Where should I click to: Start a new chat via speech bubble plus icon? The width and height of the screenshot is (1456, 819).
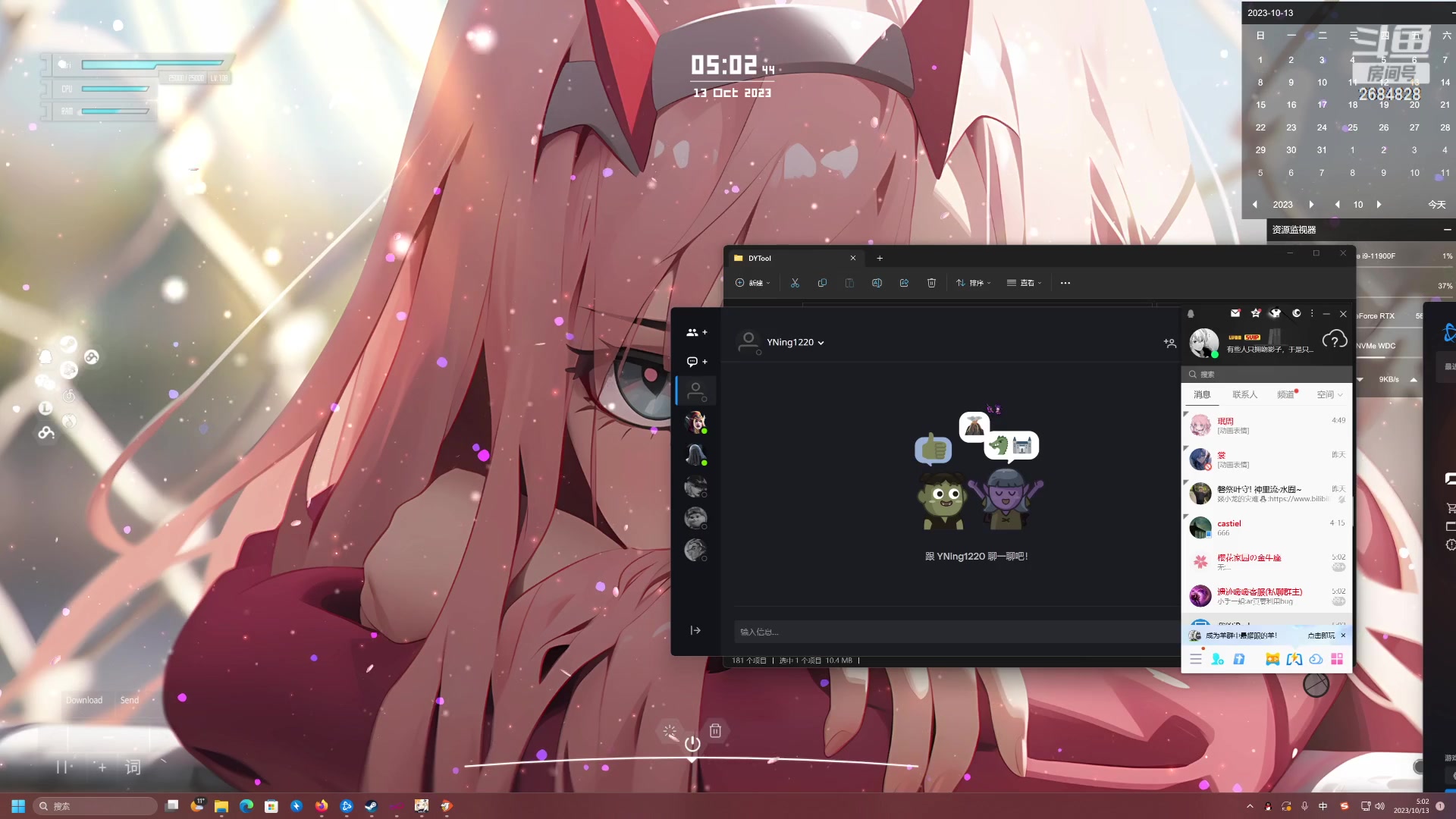click(x=696, y=362)
